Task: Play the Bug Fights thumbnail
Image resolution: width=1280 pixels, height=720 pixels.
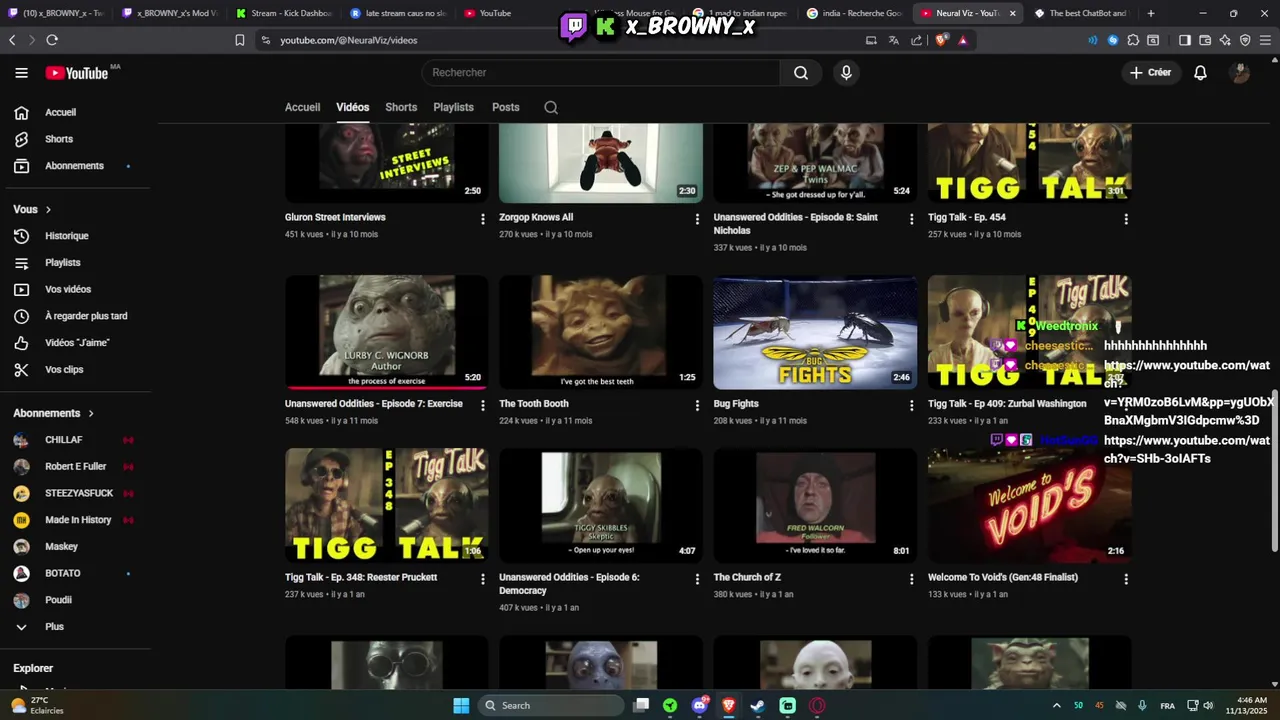Action: (815, 332)
